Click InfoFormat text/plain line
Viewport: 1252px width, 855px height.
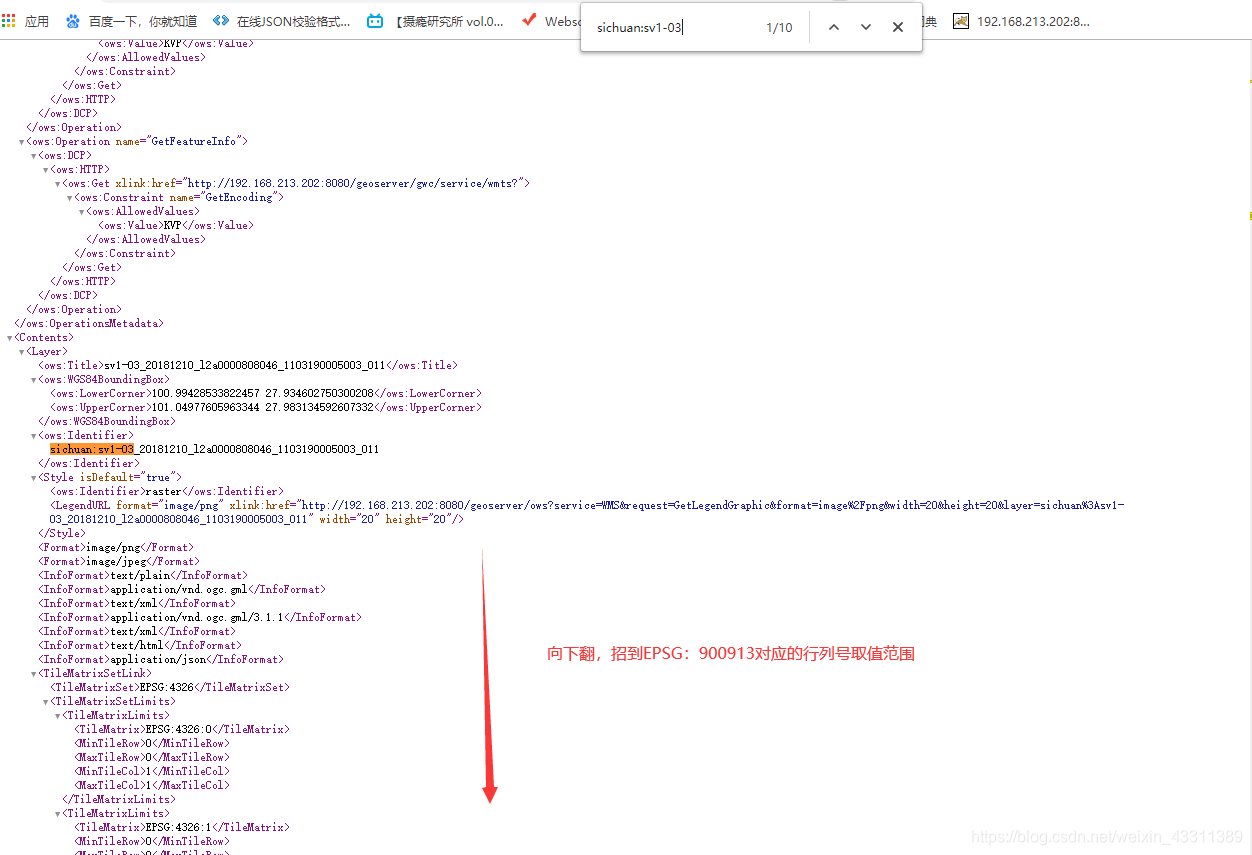(x=143, y=576)
